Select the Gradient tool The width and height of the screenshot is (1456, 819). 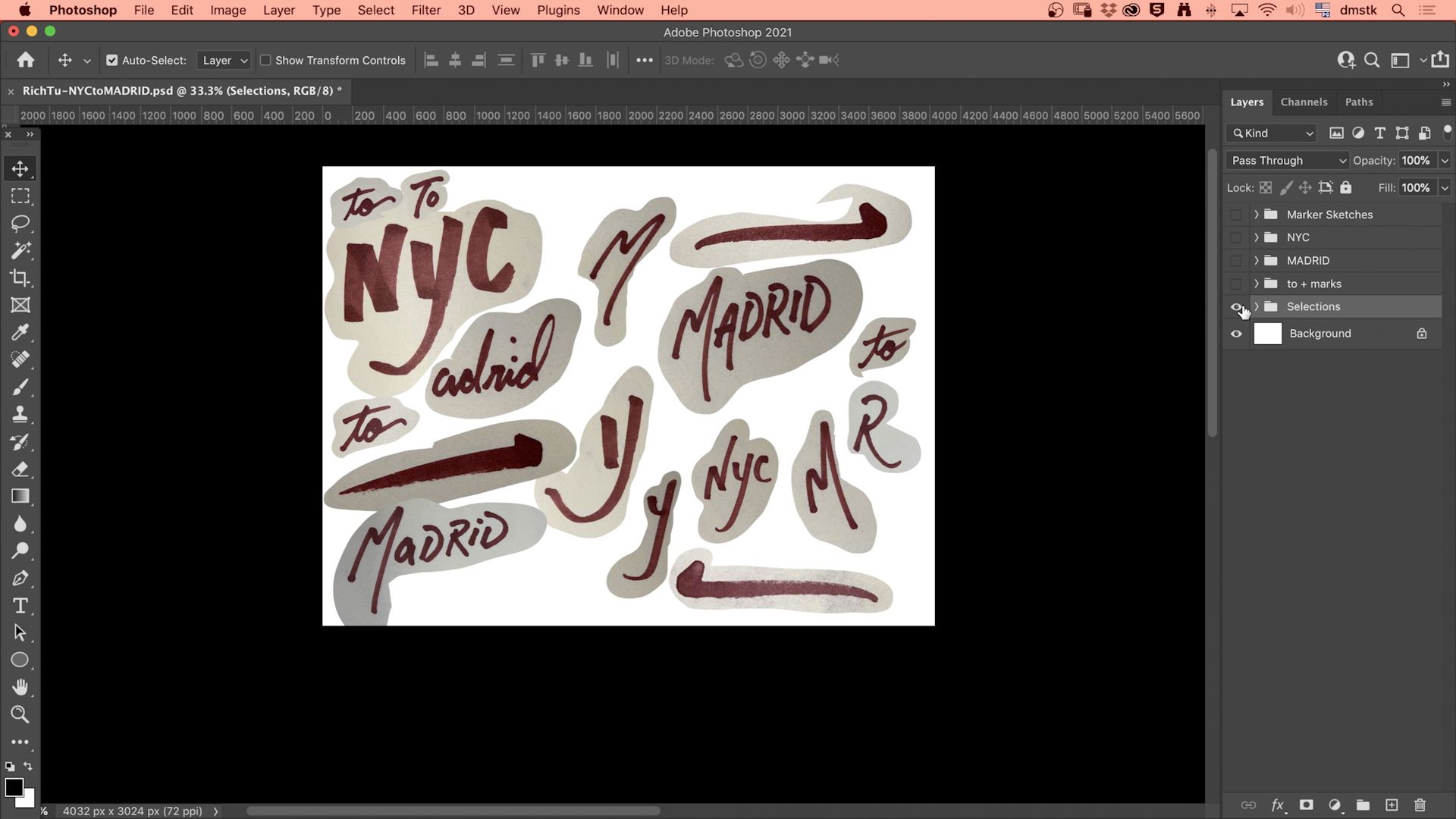pyautogui.click(x=20, y=496)
